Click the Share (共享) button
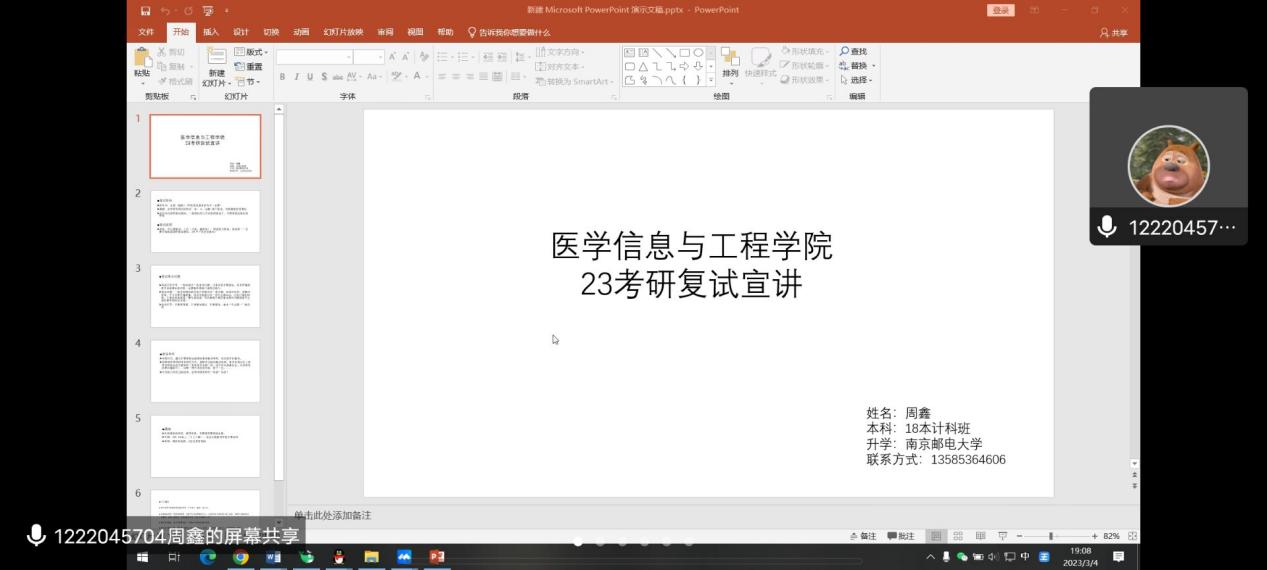1267x570 pixels. tap(1113, 32)
